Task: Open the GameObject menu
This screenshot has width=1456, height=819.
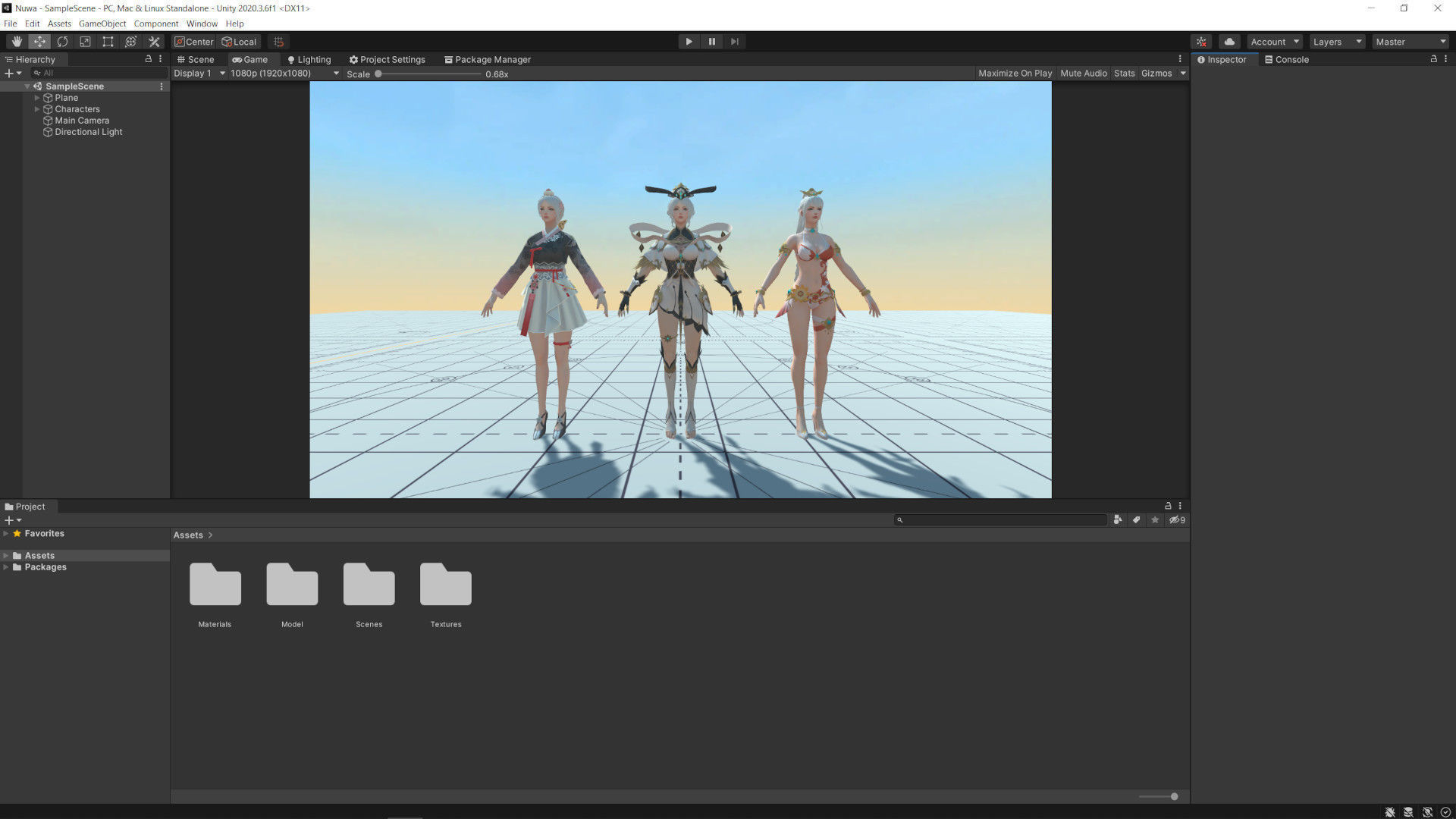Action: pos(102,24)
